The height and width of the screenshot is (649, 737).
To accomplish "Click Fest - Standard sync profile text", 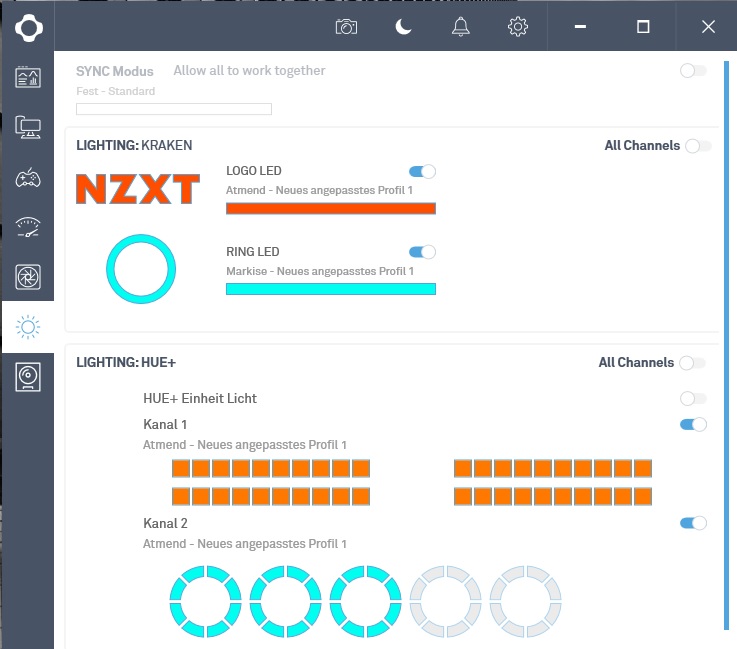I will tap(116, 91).
